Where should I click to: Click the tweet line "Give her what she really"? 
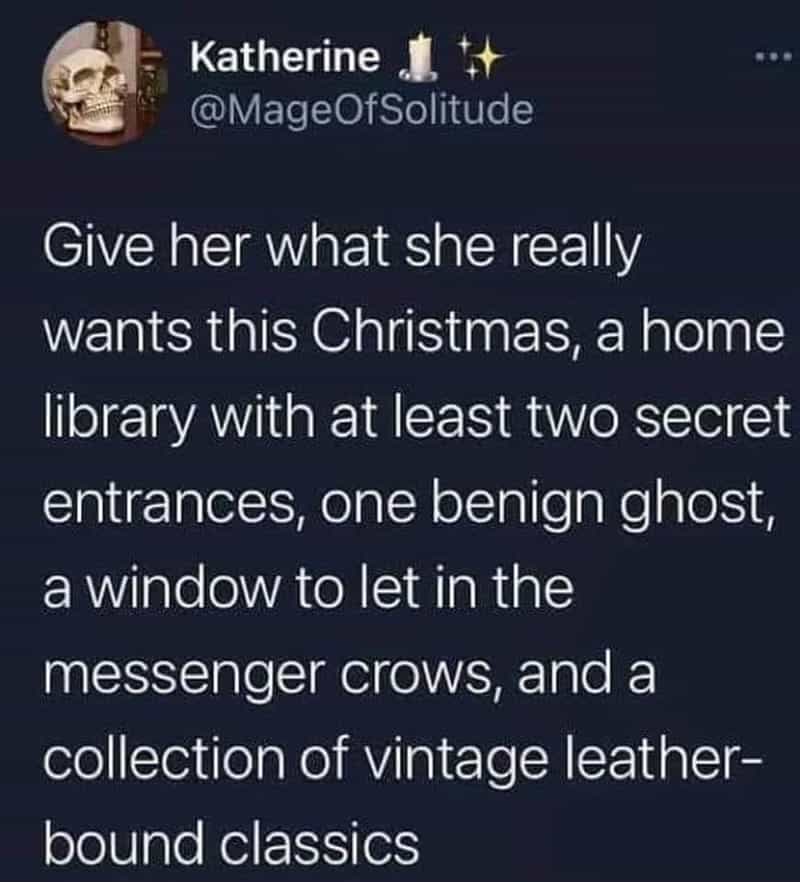tap(343, 248)
